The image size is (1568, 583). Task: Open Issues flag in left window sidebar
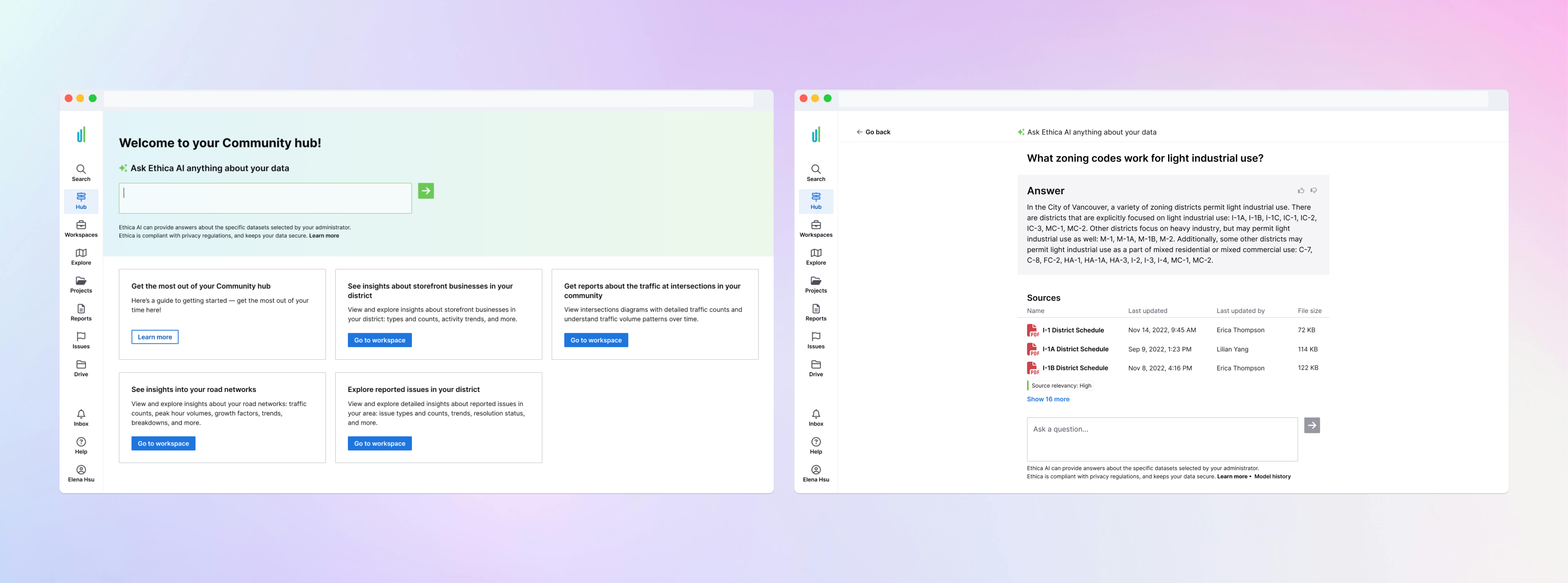point(81,341)
